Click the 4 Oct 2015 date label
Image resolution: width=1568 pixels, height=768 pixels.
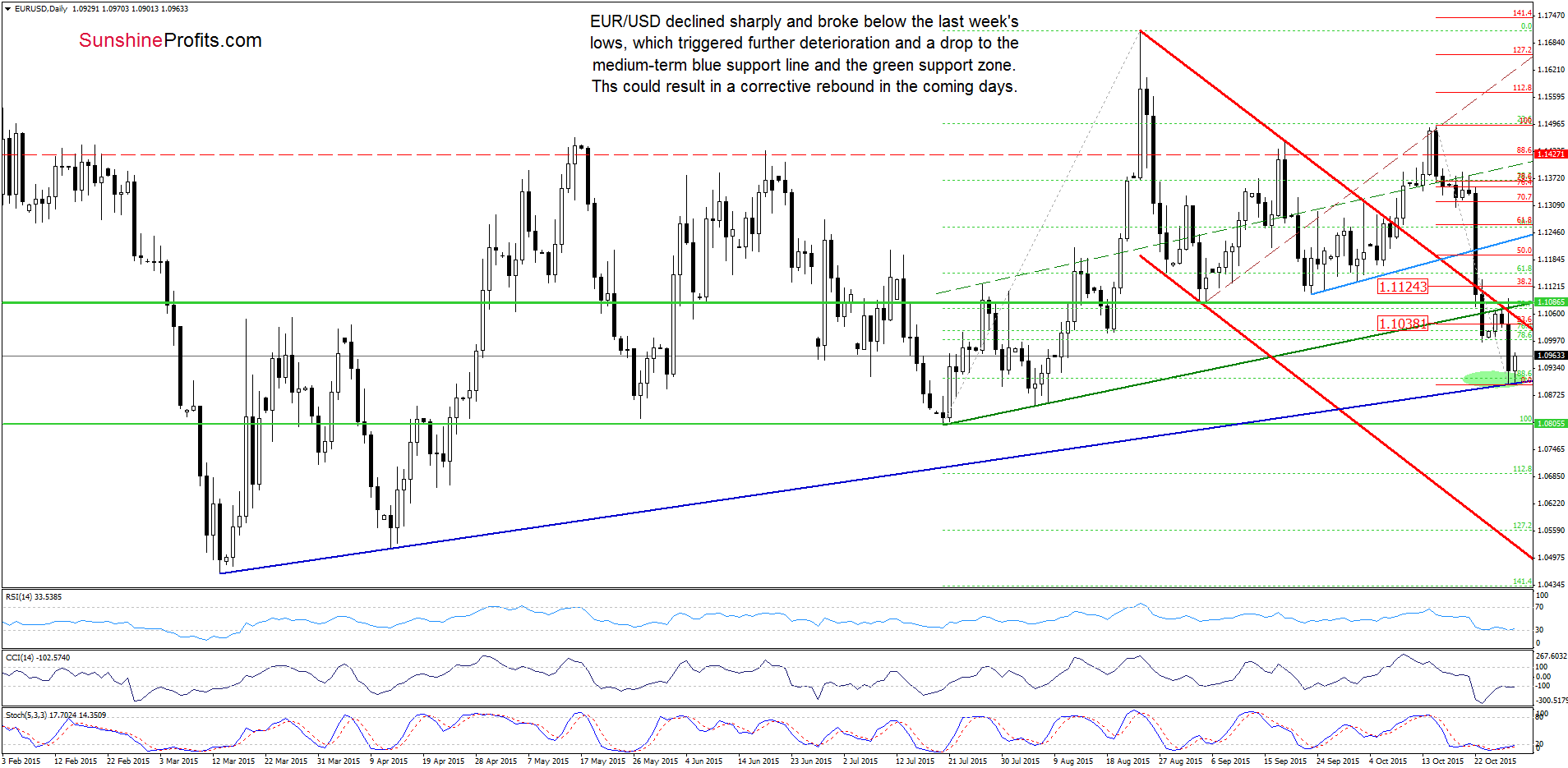1388,761
